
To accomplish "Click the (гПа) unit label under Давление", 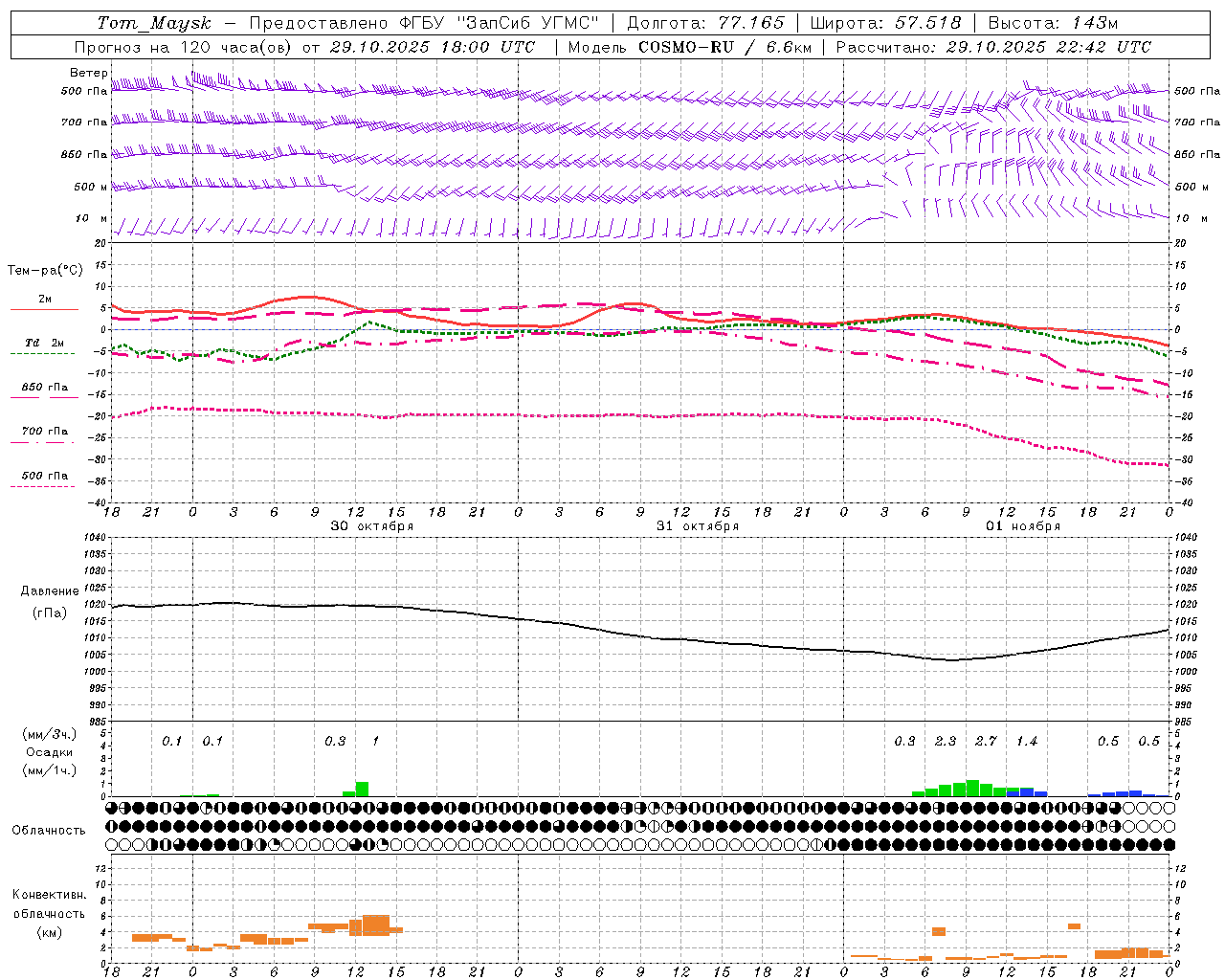I will click(50, 613).
